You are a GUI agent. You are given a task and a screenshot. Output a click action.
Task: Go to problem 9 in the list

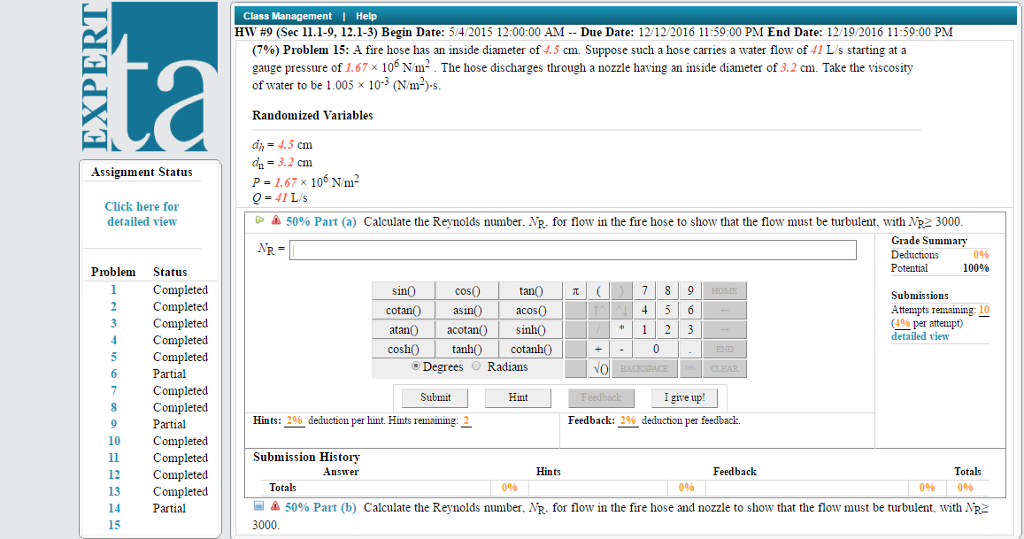(x=114, y=424)
